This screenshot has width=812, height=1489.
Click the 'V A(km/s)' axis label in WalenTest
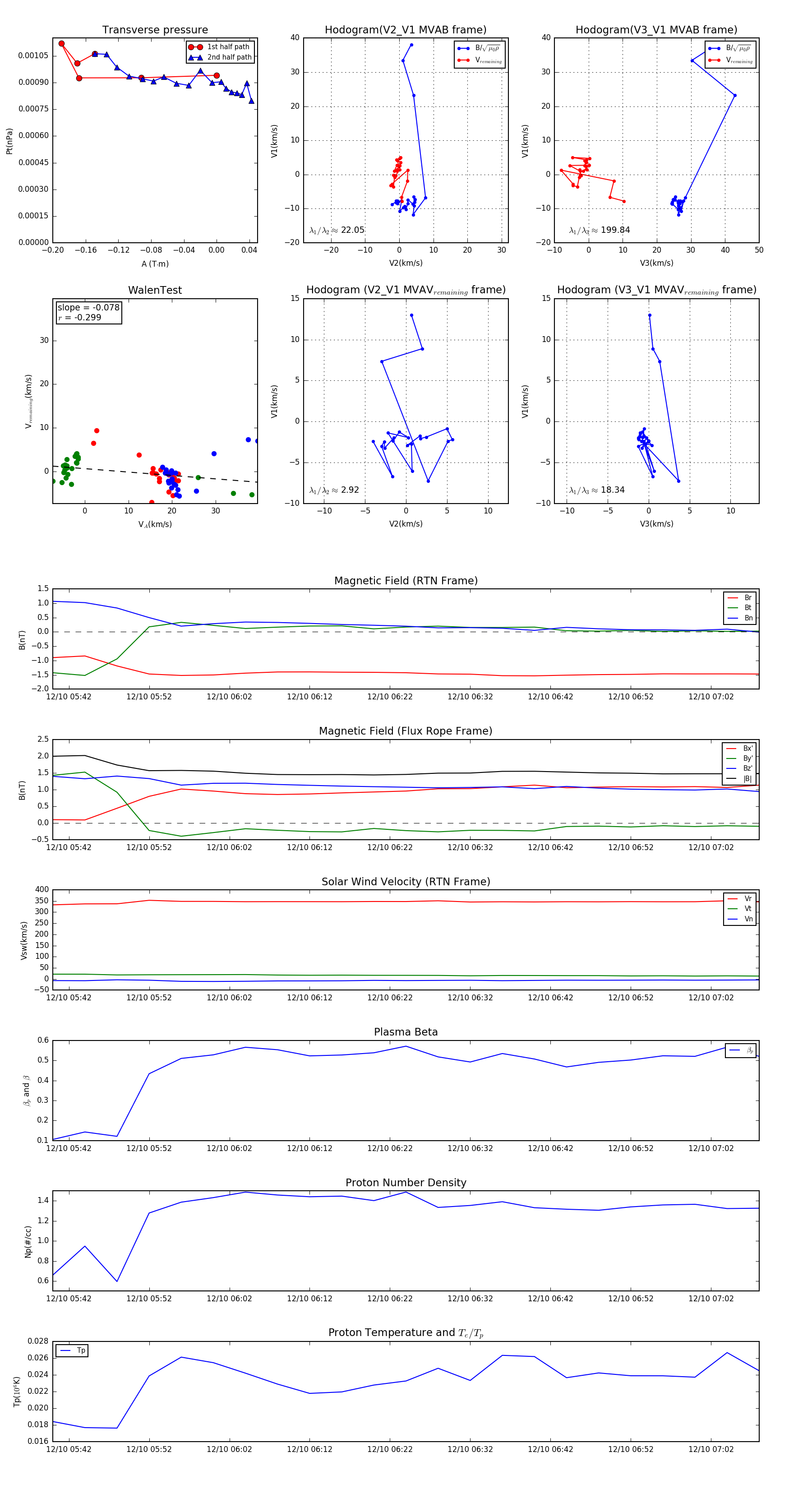(x=155, y=524)
